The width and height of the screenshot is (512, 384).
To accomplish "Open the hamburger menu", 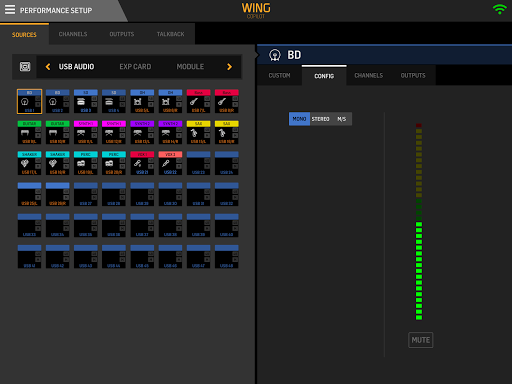I will 10,10.
